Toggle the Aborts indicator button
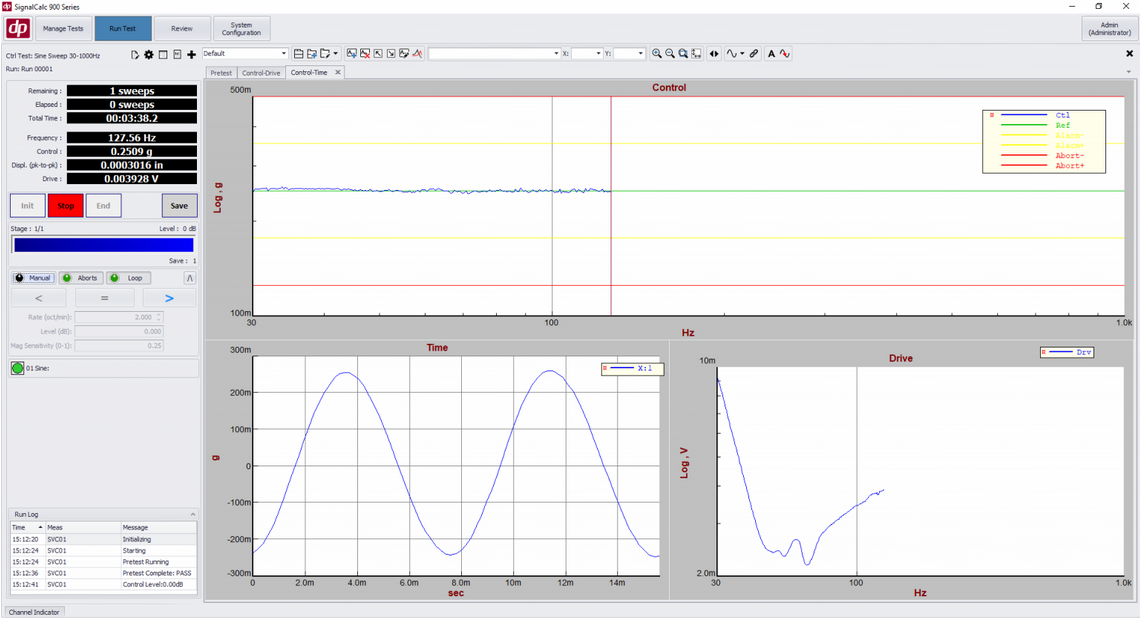The width and height of the screenshot is (1140, 619). 80,278
